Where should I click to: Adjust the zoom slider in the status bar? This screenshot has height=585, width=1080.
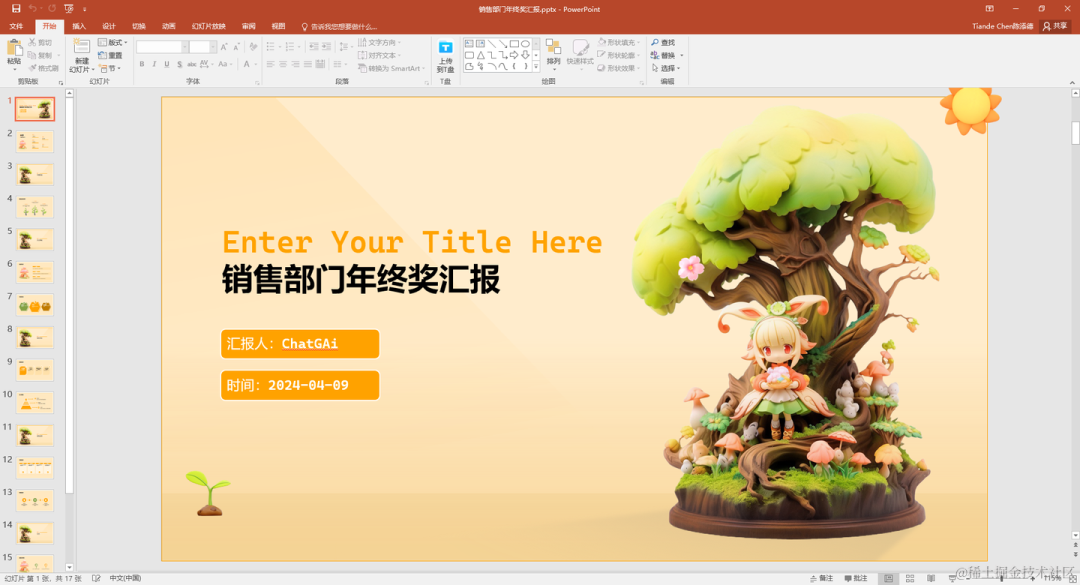1002,579
